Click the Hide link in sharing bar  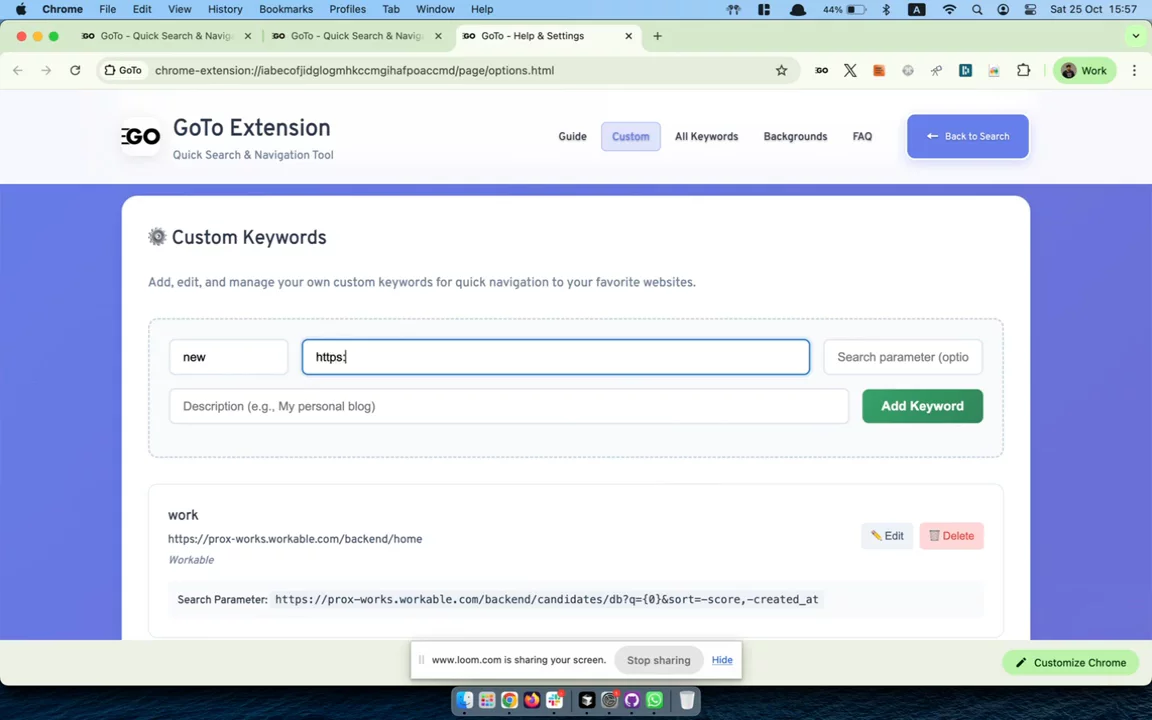[721, 660]
